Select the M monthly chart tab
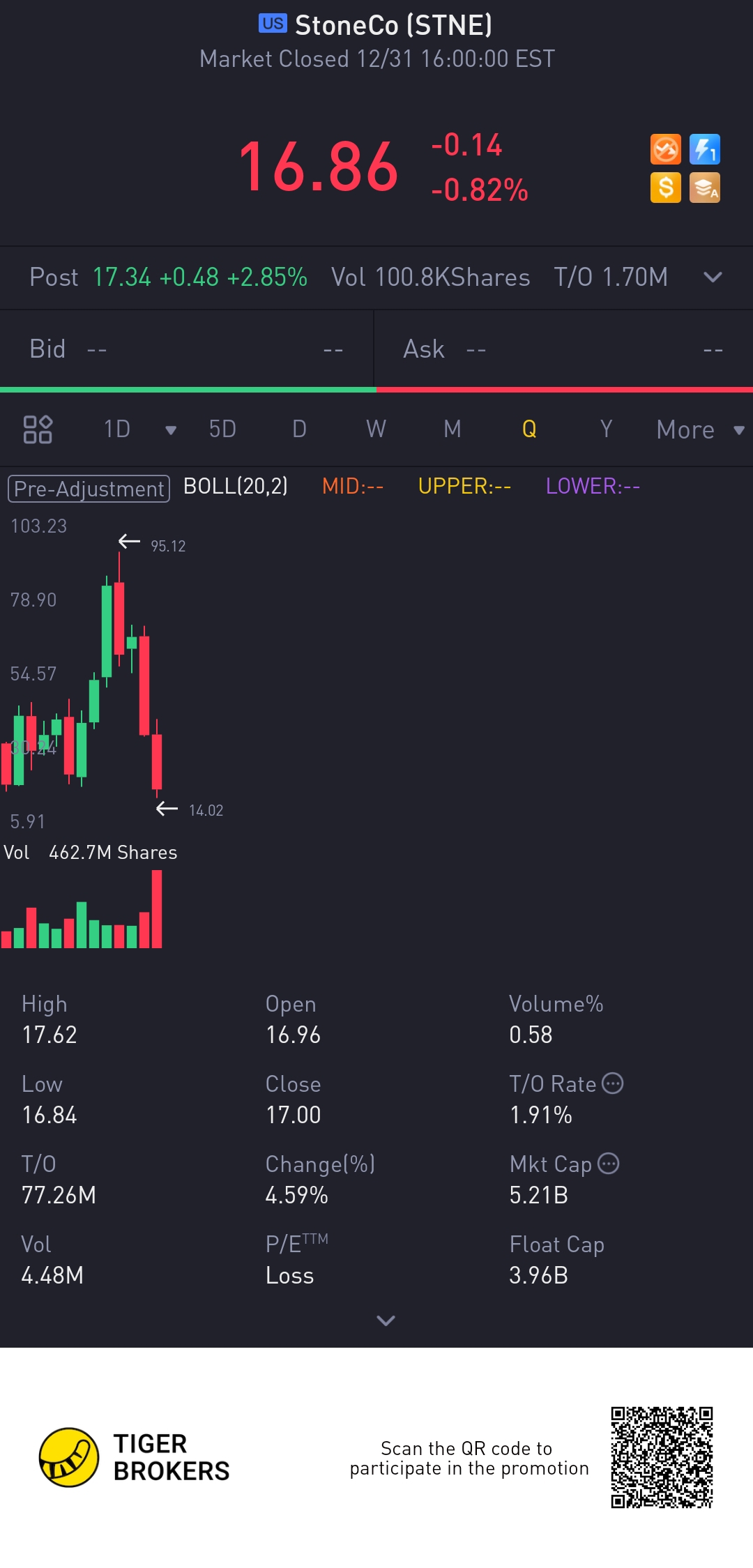The image size is (753, 1568). pyautogui.click(x=452, y=429)
